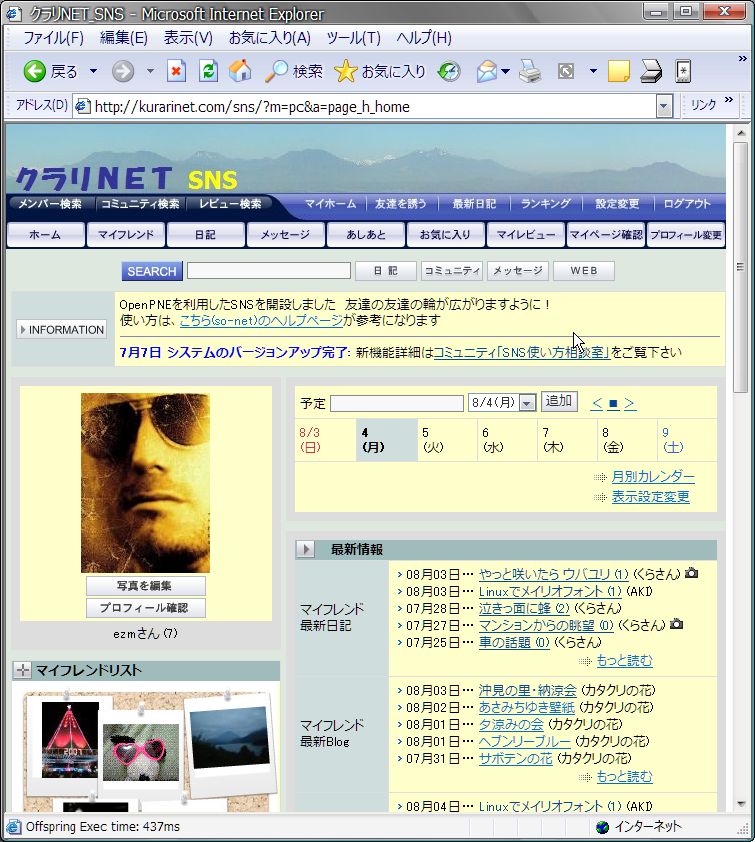Click the calendar today square marker
755x842 pixels.
(x=613, y=403)
